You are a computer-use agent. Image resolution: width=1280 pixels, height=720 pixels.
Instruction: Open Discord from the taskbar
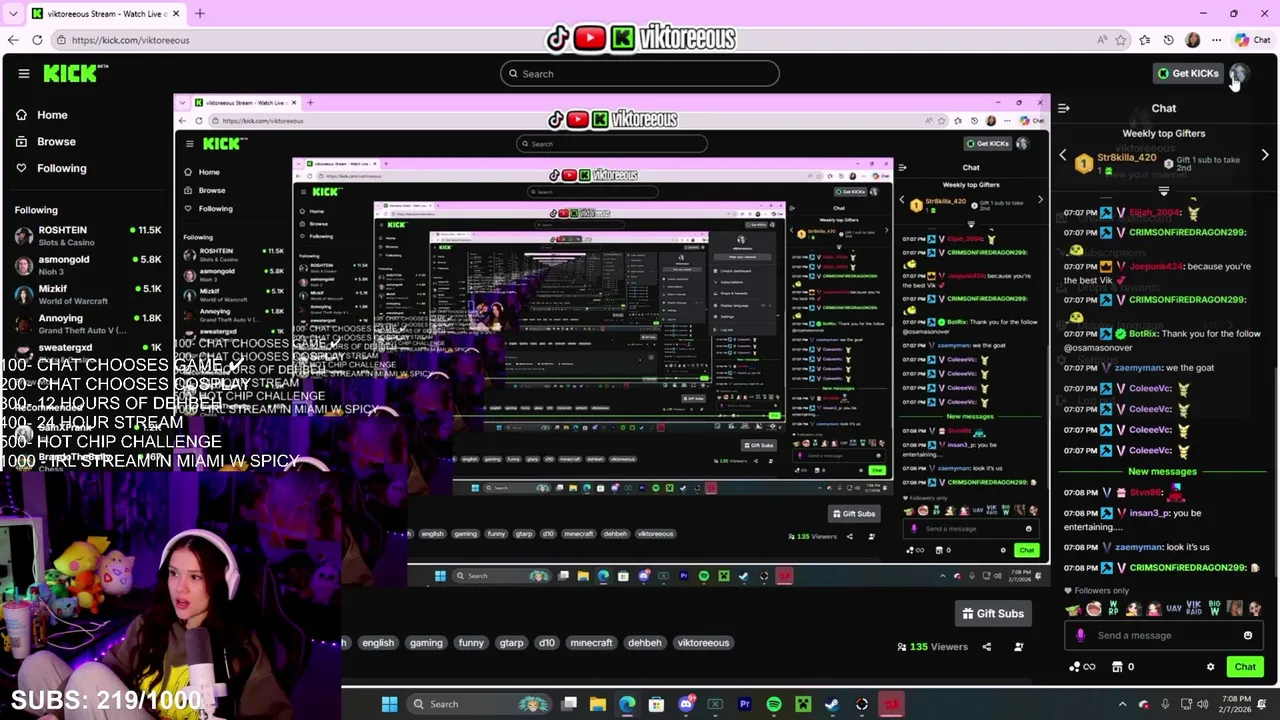[x=686, y=704]
